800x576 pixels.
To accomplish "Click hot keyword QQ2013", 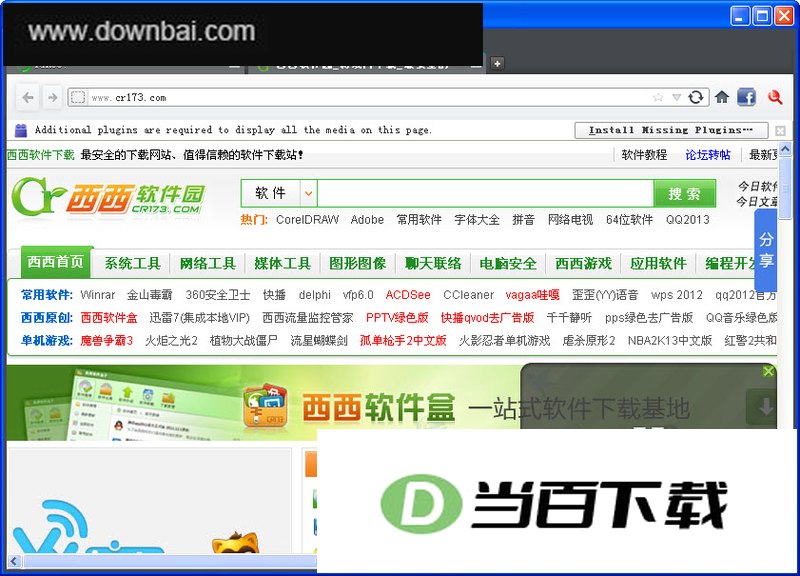I will click(687, 220).
